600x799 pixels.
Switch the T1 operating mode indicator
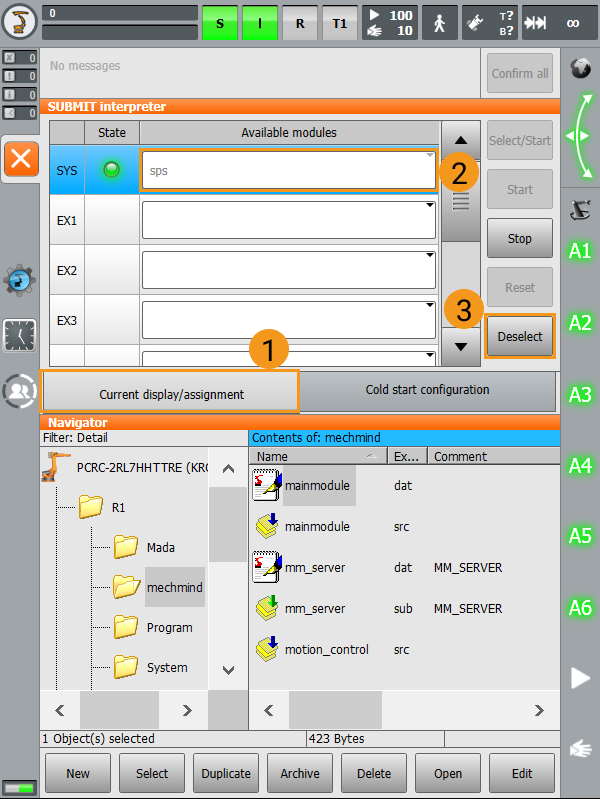tap(339, 22)
